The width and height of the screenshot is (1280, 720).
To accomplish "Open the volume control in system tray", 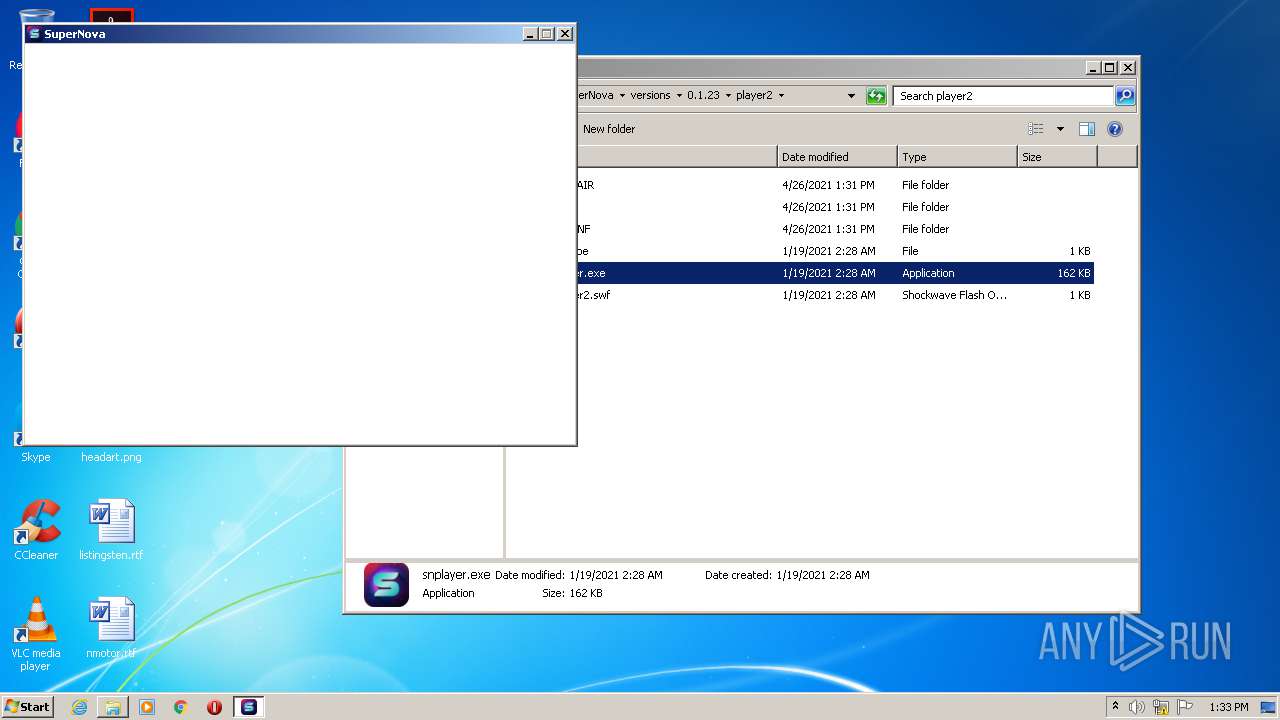I will click(x=1137, y=707).
